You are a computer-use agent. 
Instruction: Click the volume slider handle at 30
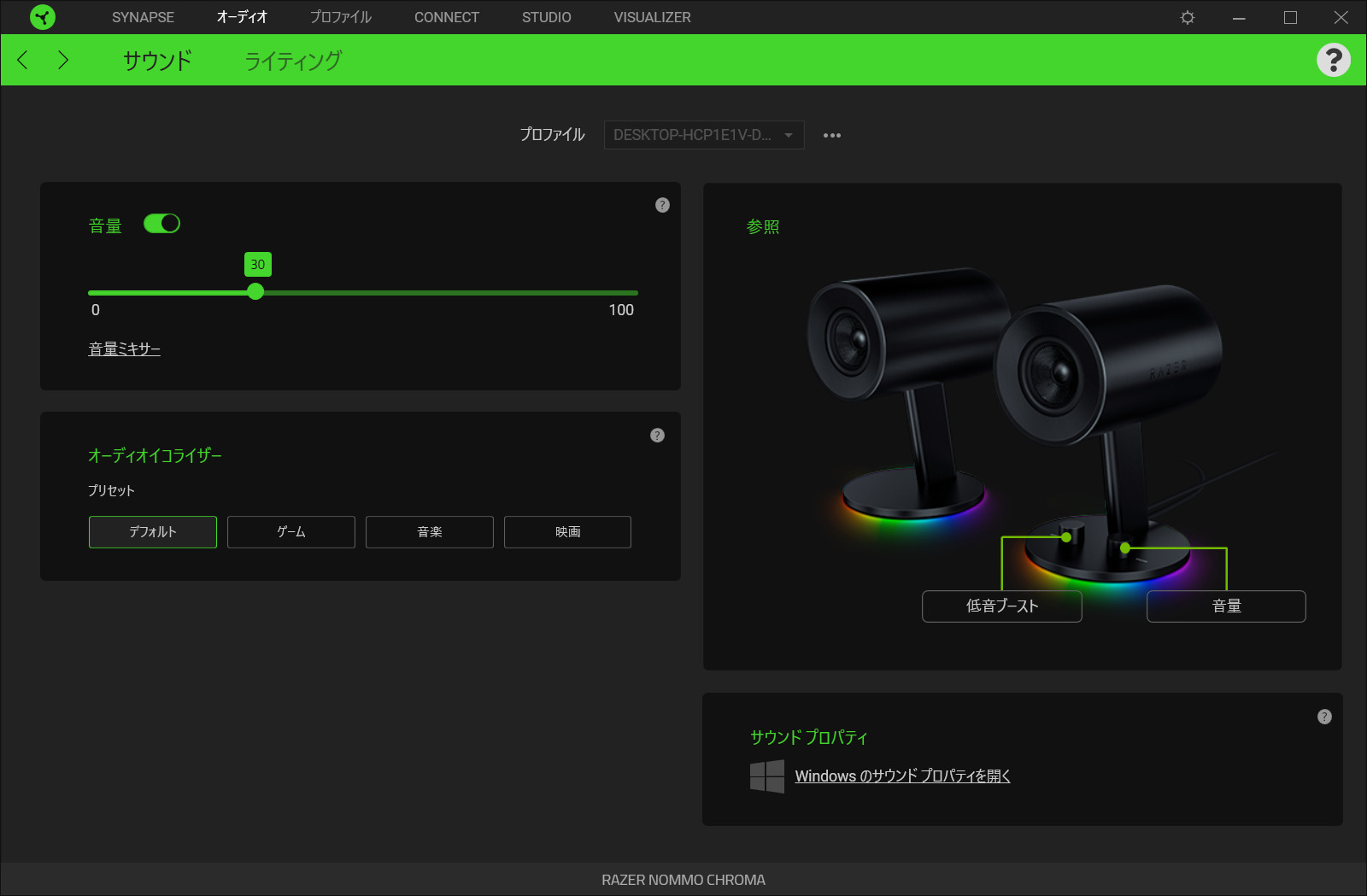point(255,292)
